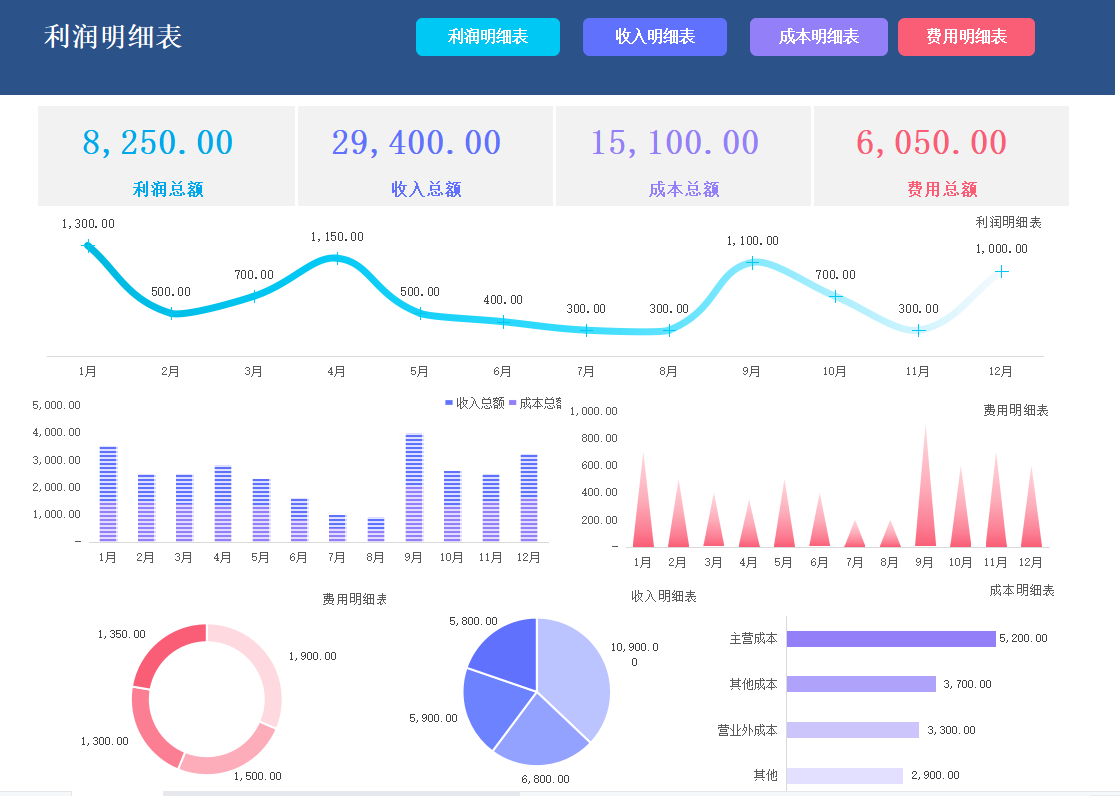The image size is (1120, 796).
Task: Select the 15,100.00 成本总额 summary card
Action: pyautogui.click(x=682, y=156)
